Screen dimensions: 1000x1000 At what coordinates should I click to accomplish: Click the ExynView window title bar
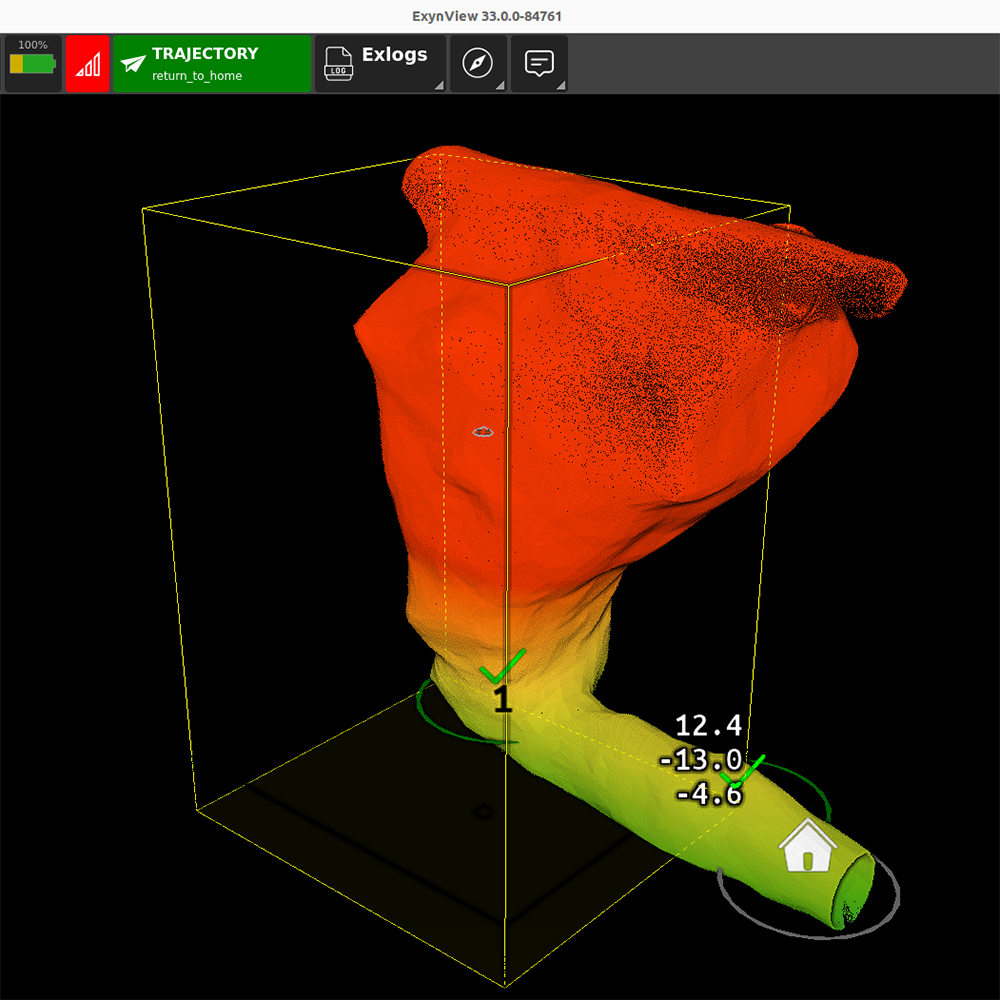click(x=500, y=16)
